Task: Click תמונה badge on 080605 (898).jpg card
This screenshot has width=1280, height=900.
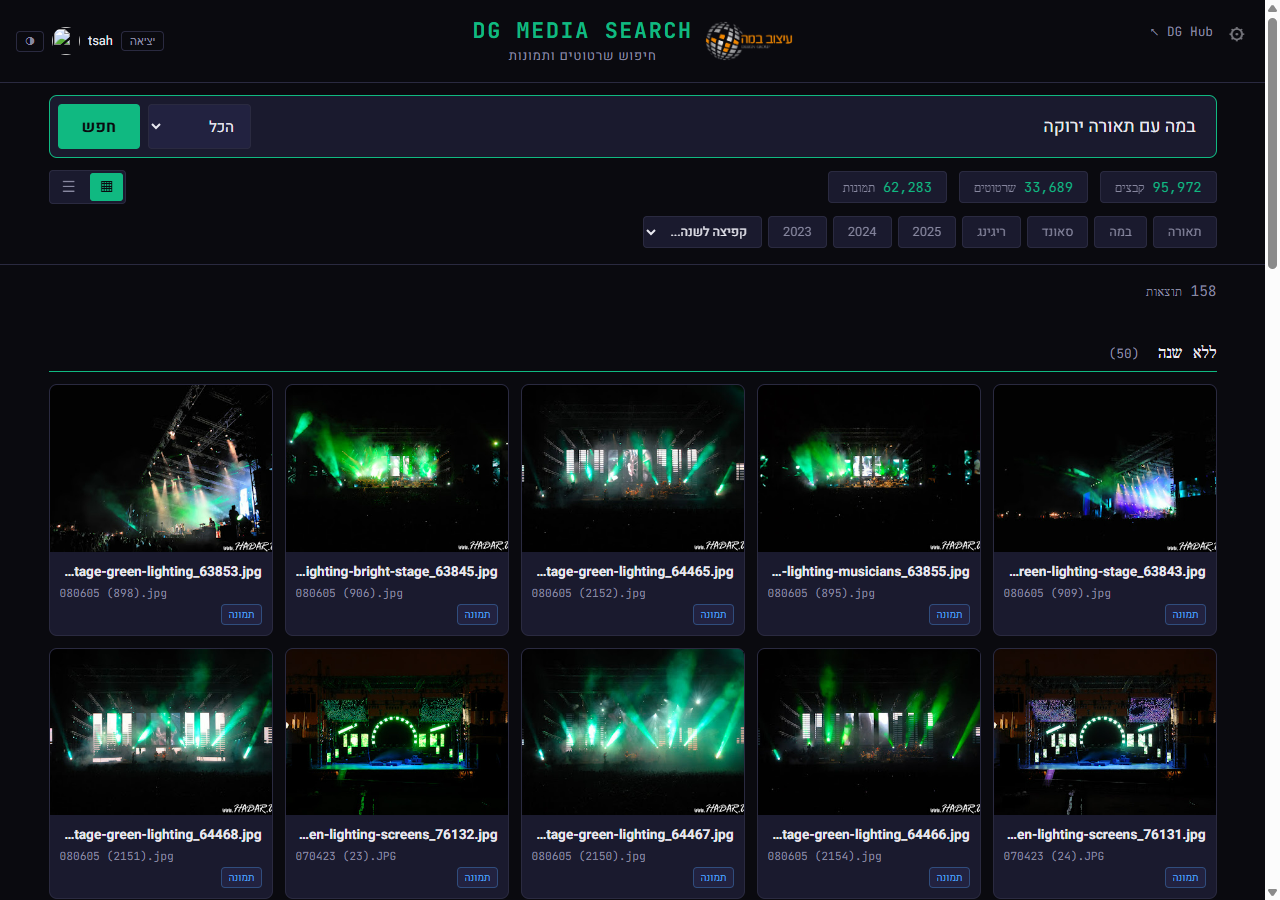Action: click(x=241, y=614)
